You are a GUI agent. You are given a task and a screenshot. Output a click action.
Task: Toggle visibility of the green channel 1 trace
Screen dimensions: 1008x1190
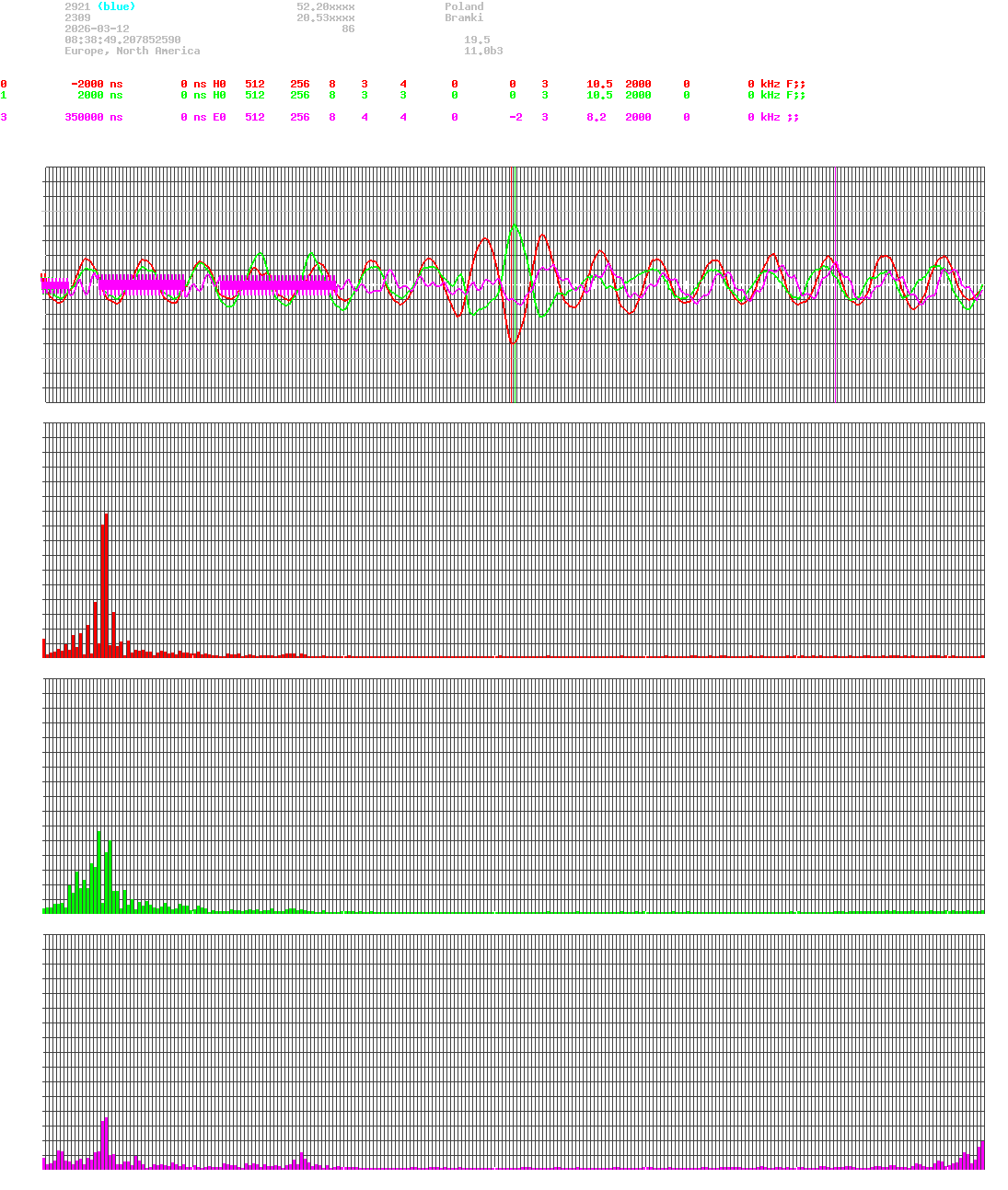coord(3,95)
